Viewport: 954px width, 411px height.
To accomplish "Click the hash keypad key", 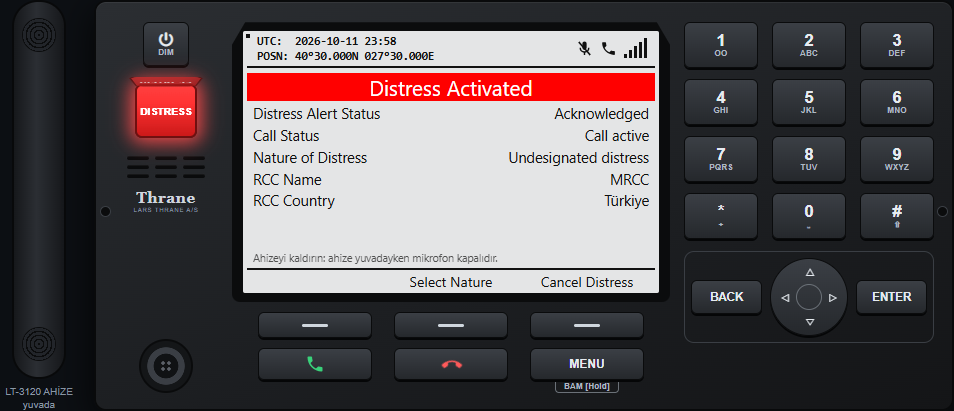I will (897, 216).
